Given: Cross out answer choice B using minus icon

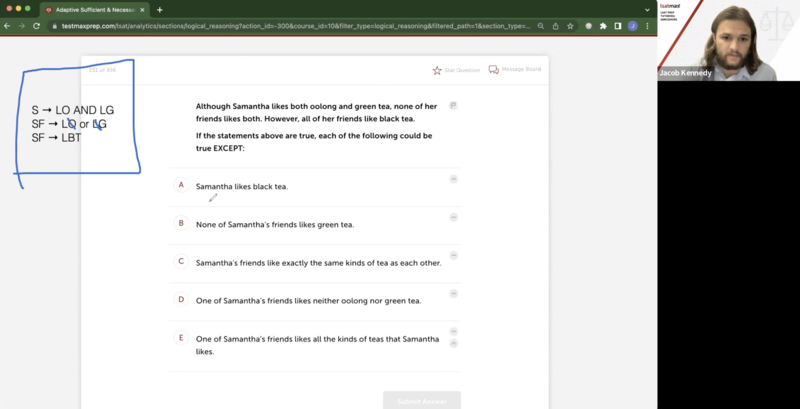Looking at the screenshot, I should pos(453,217).
